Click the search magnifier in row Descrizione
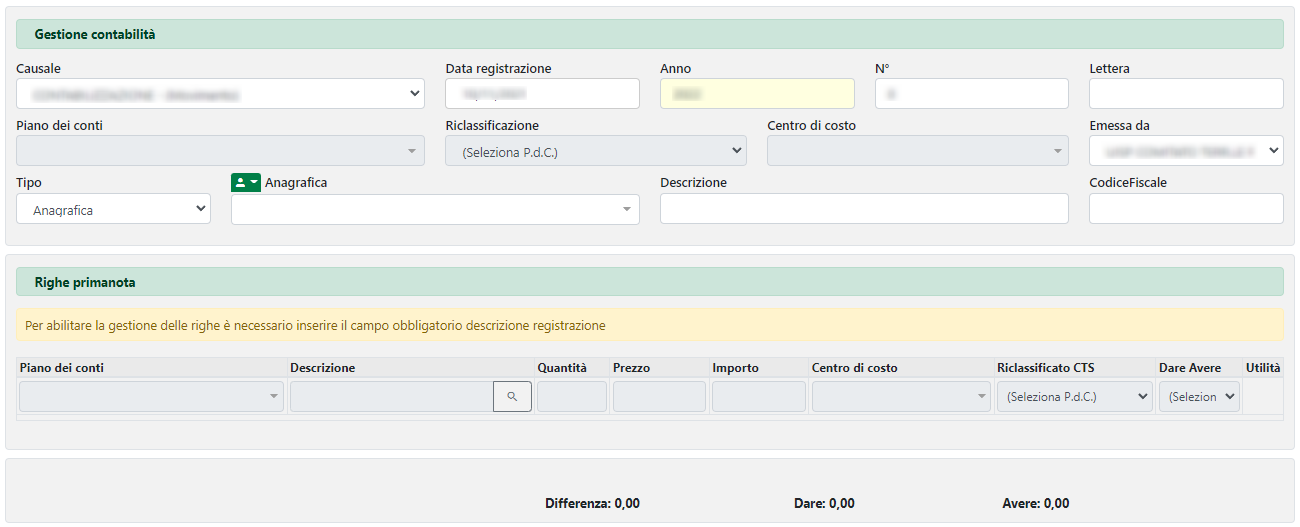 512,397
